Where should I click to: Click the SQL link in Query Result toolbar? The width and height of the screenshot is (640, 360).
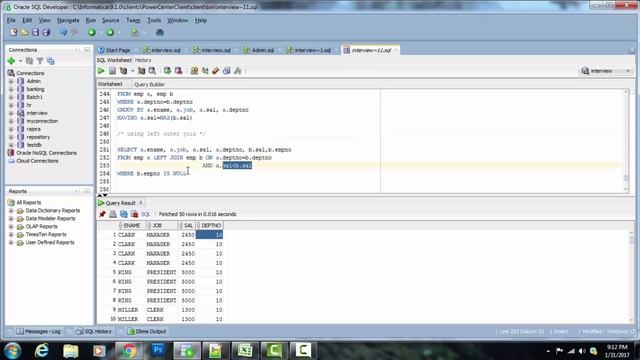pyautogui.click(x=146, y=214)
